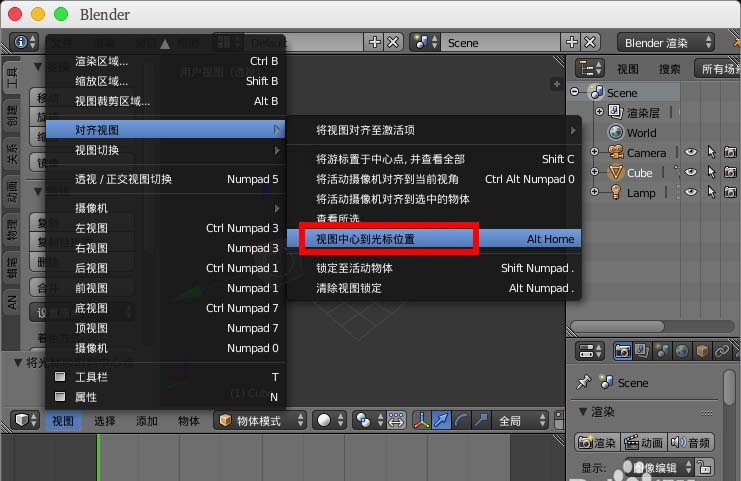Select the Constraints properties tab
Viewport: 741px width, 481px height.
(x=722, y=351)
